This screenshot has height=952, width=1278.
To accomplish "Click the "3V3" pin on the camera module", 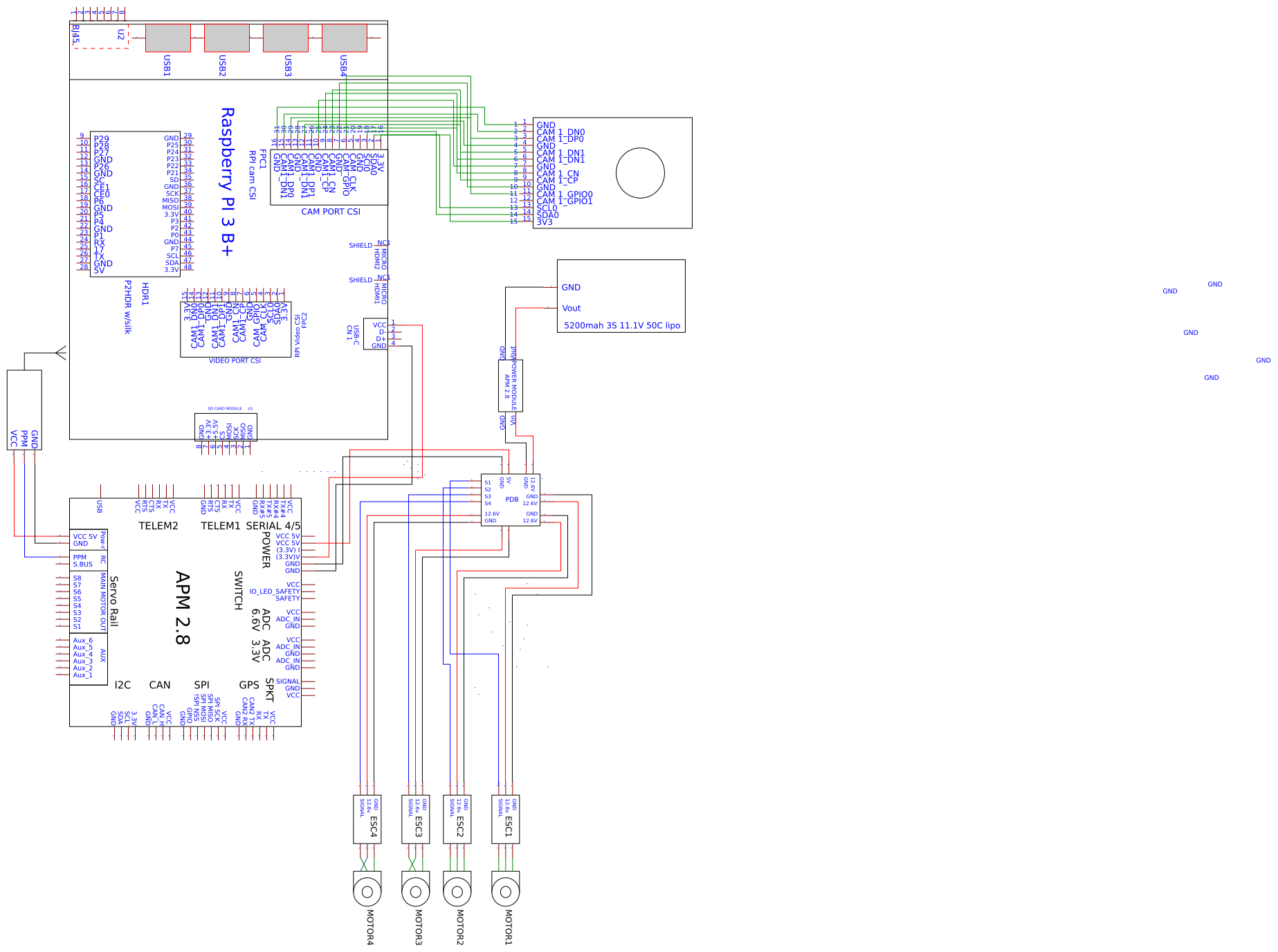I will (545, 222).
